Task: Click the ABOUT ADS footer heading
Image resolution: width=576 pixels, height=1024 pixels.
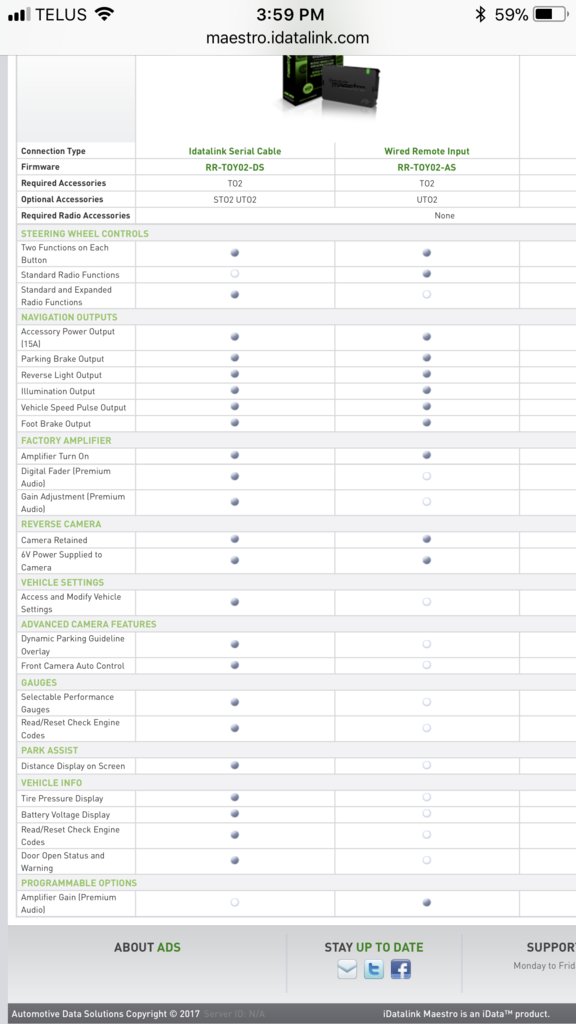Action: tap(148, 947)
